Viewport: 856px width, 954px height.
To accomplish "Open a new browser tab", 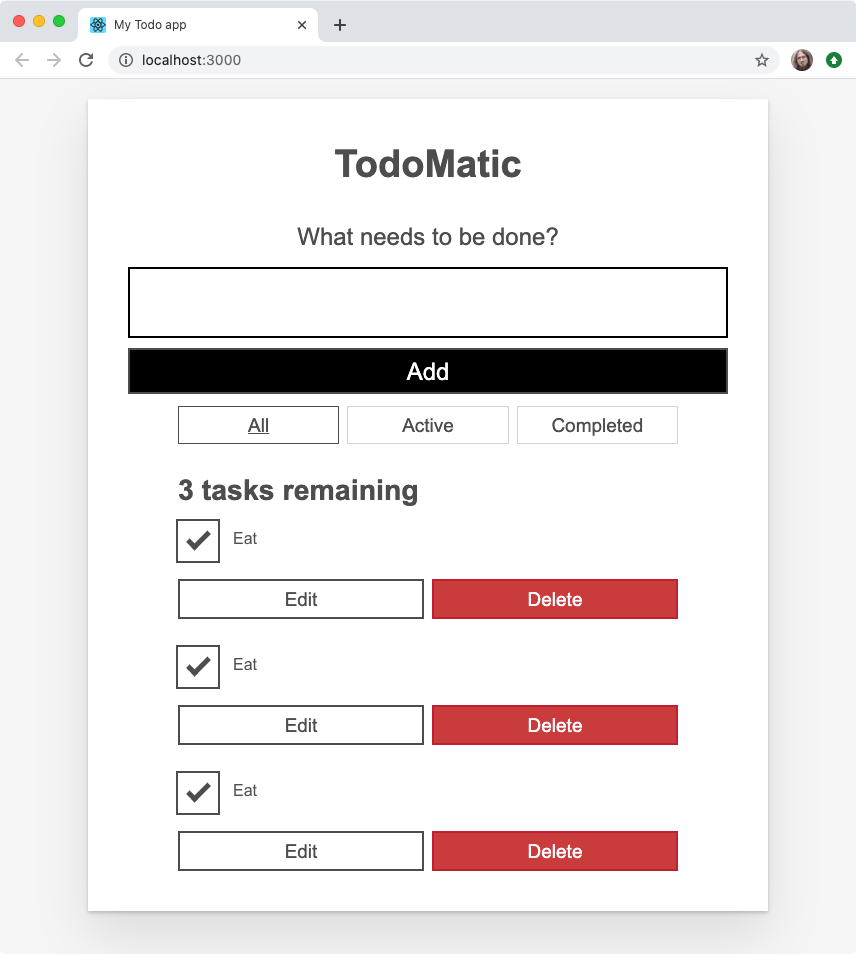I will [340, 25].
